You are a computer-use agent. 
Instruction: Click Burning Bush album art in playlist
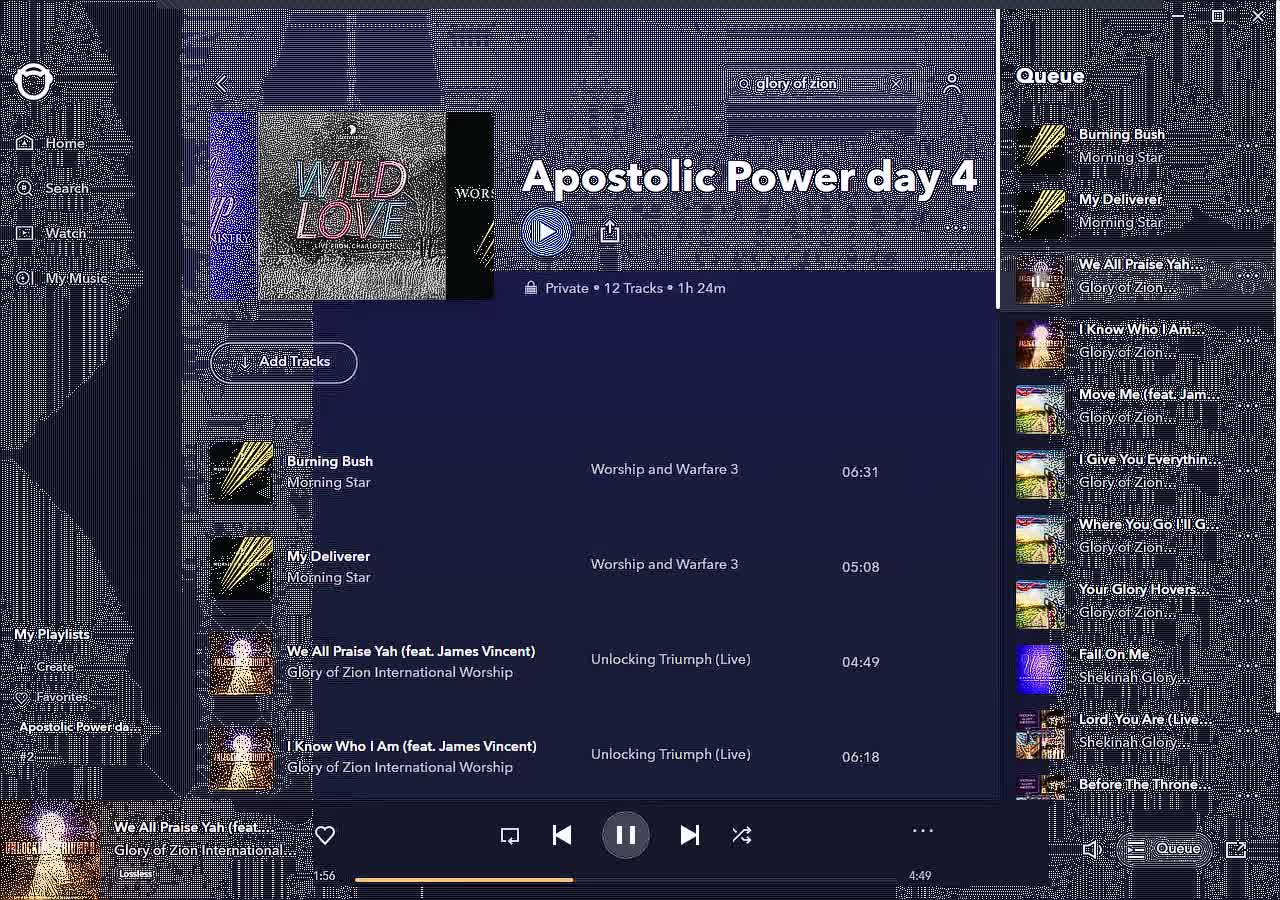click(x=241, y=472)
